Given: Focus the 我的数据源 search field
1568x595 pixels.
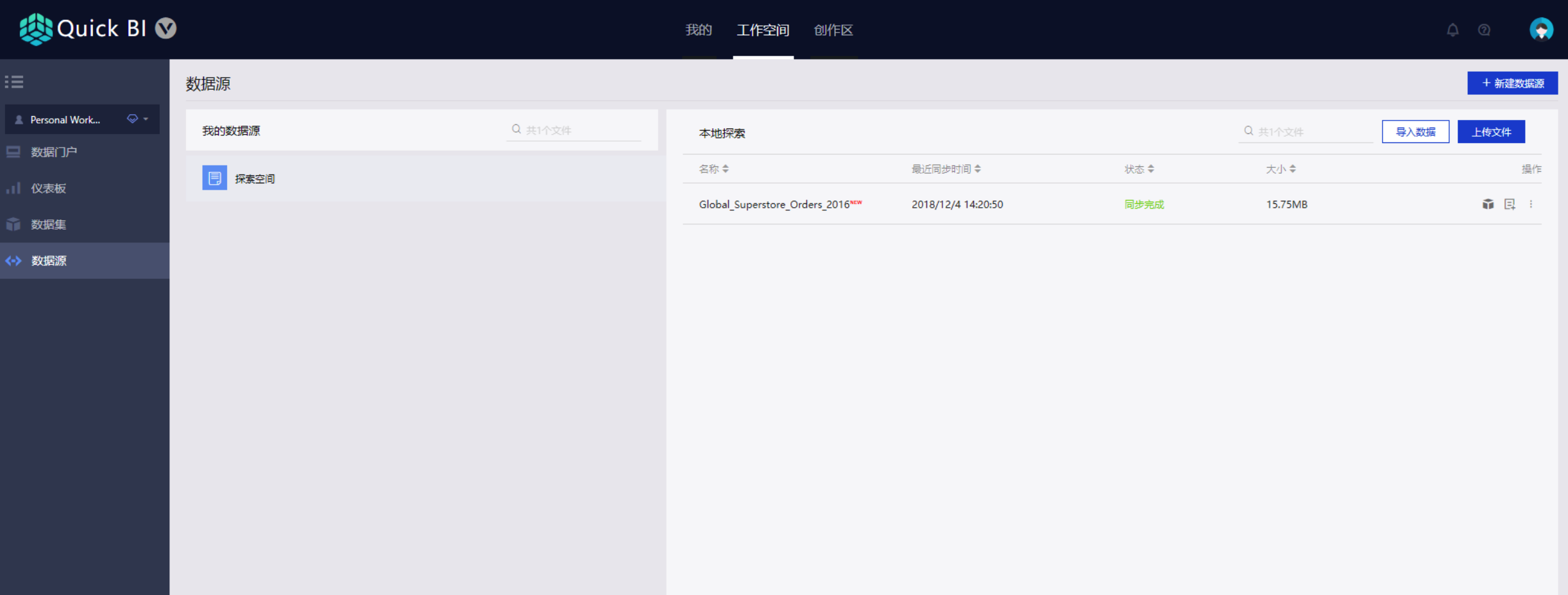Looking at the screenshot, I should point(574,130).
